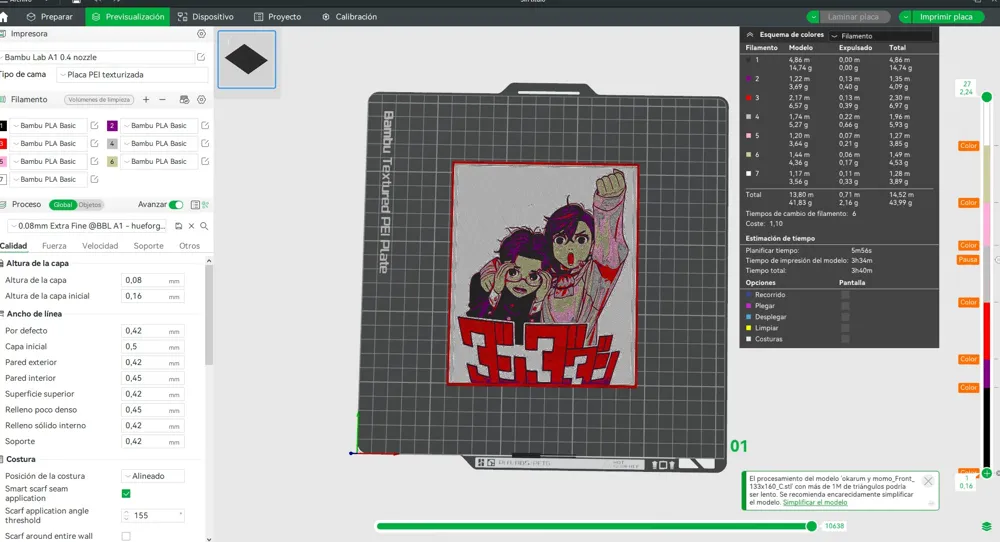Expand the Posición de la costura dropdown
1000x542 pixels.
[x=152, y=476]
